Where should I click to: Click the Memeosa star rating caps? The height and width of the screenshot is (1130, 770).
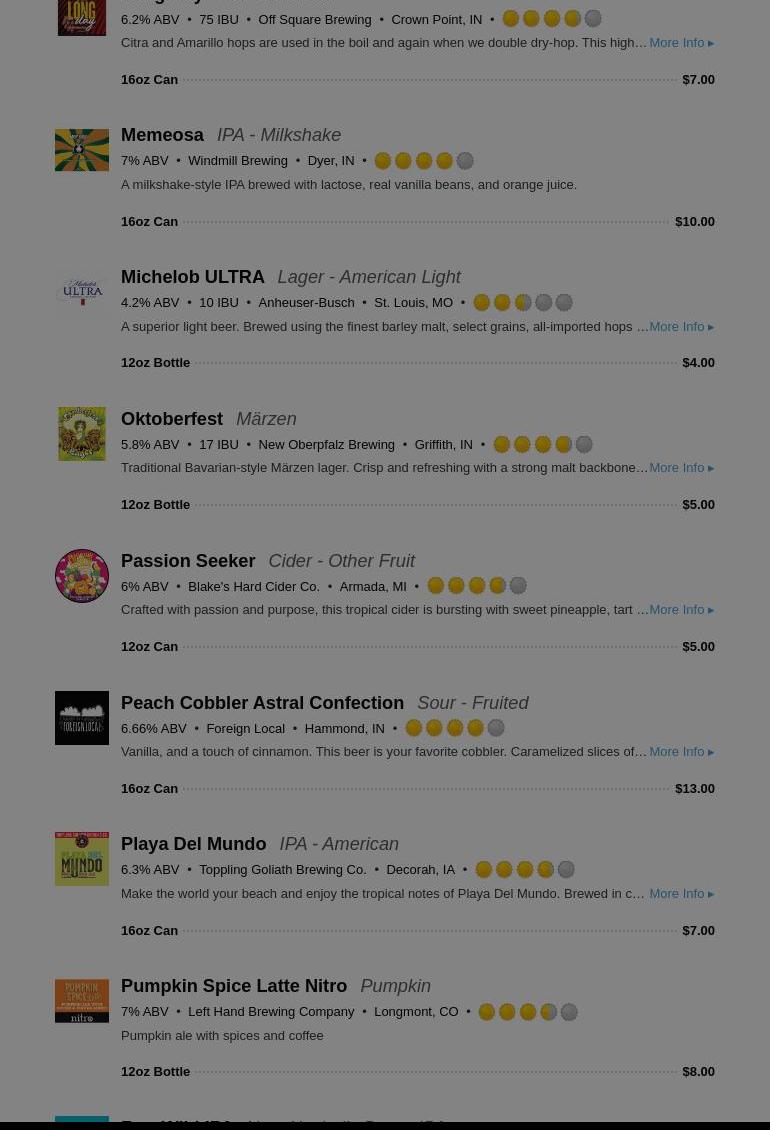[424, 161]
